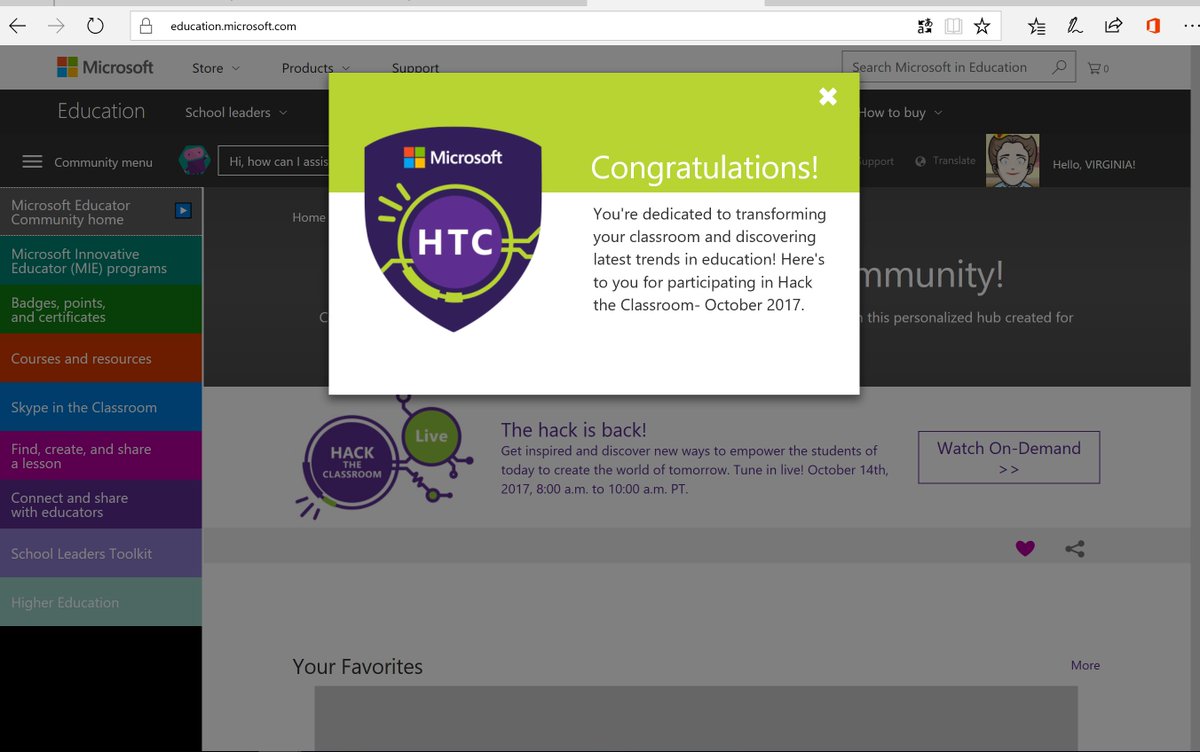Image resolution: width=1200 pixels, height=752 pixels.
Task: Open Connect and share with educators
Action: pos(101,505)
